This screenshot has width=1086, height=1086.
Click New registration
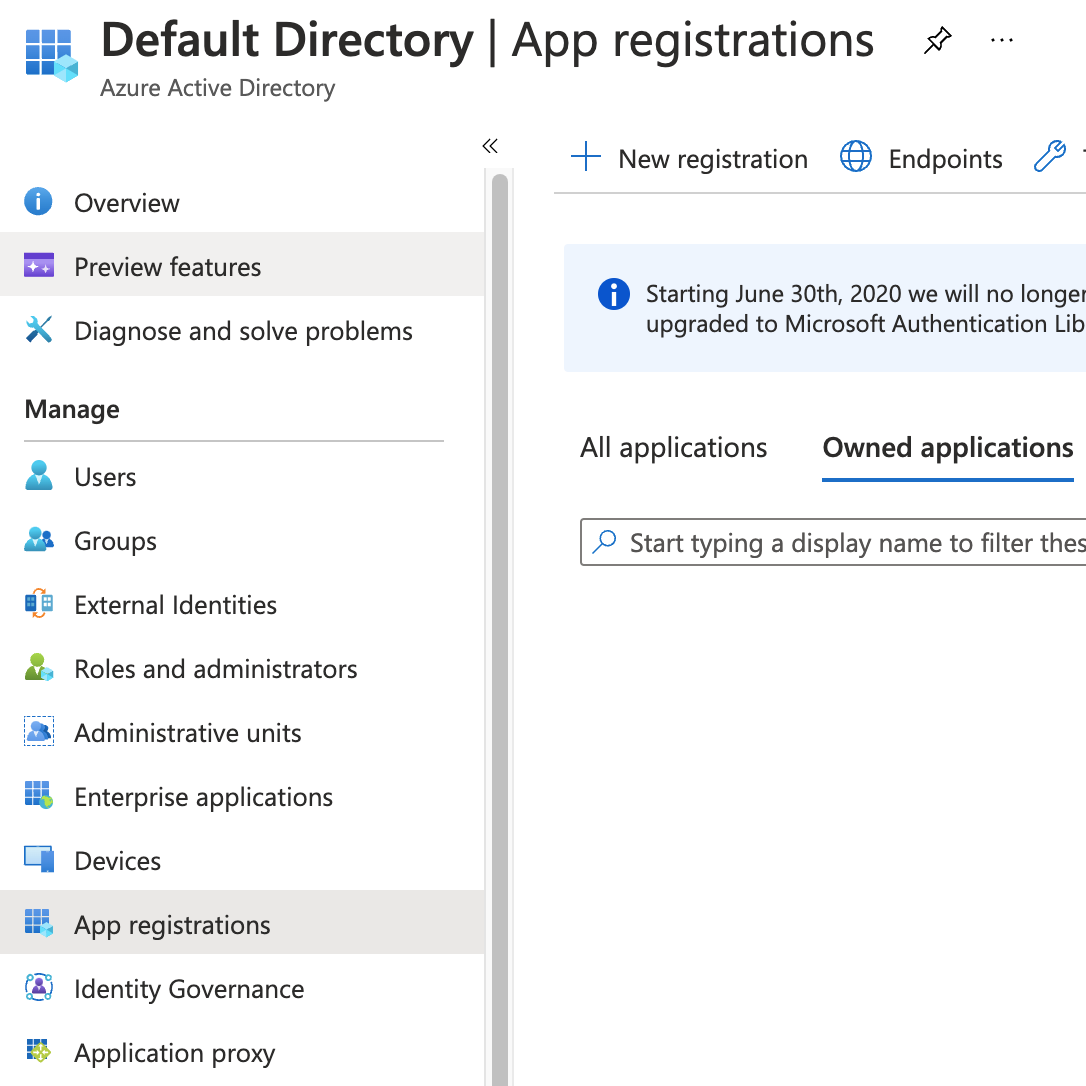pyautogui.click(x=690, y=158)
